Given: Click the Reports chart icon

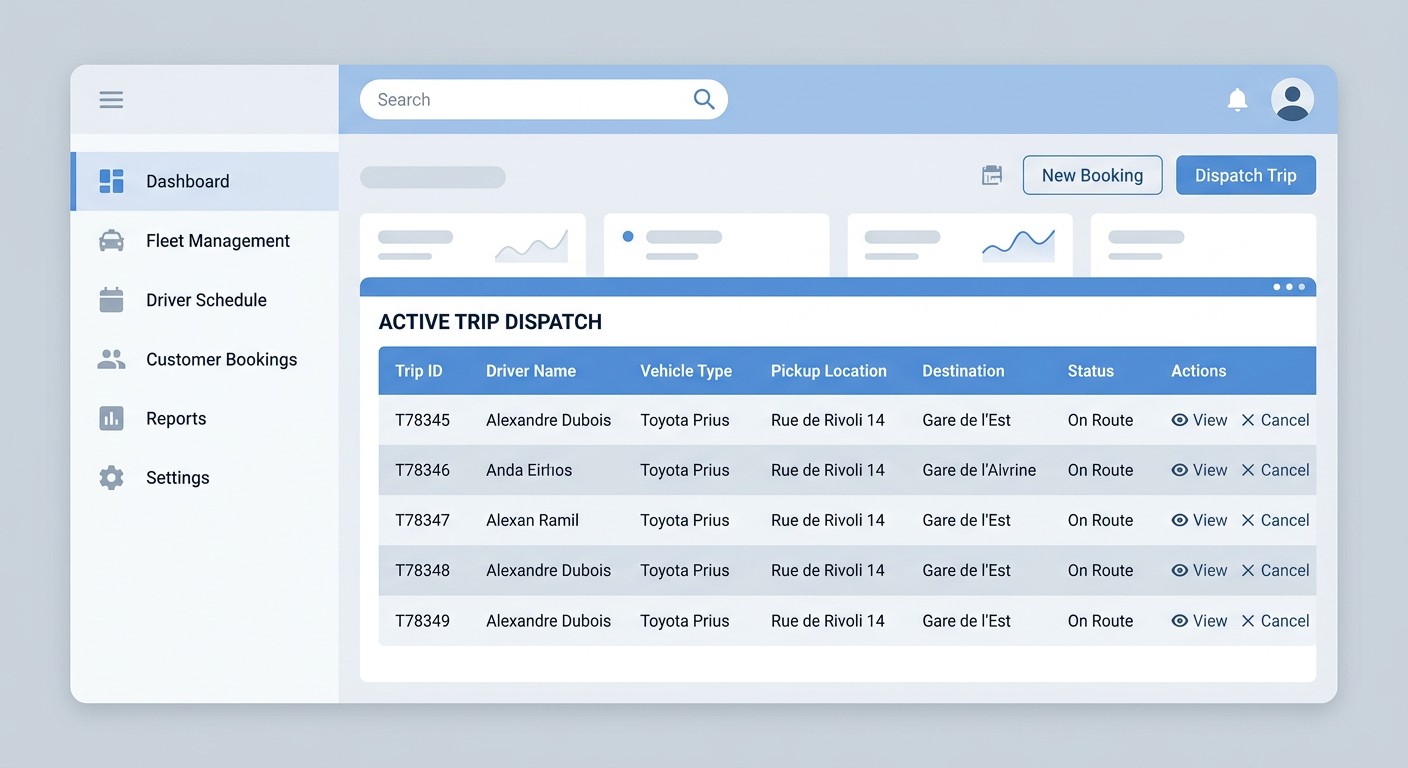Looking at the screenshot, I should (111, 418).
